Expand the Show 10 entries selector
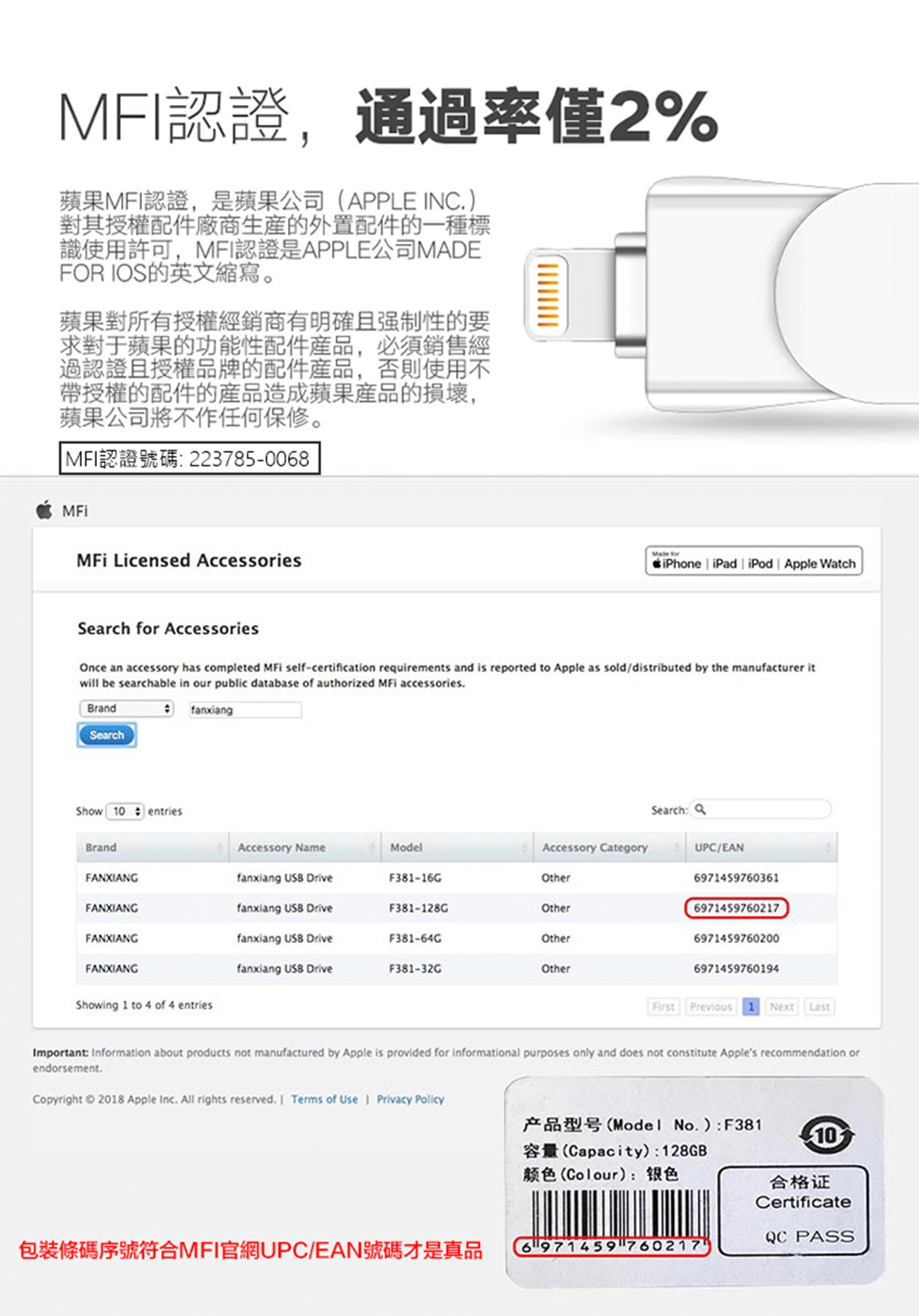 pyautogui.click(x=125, y=811)
